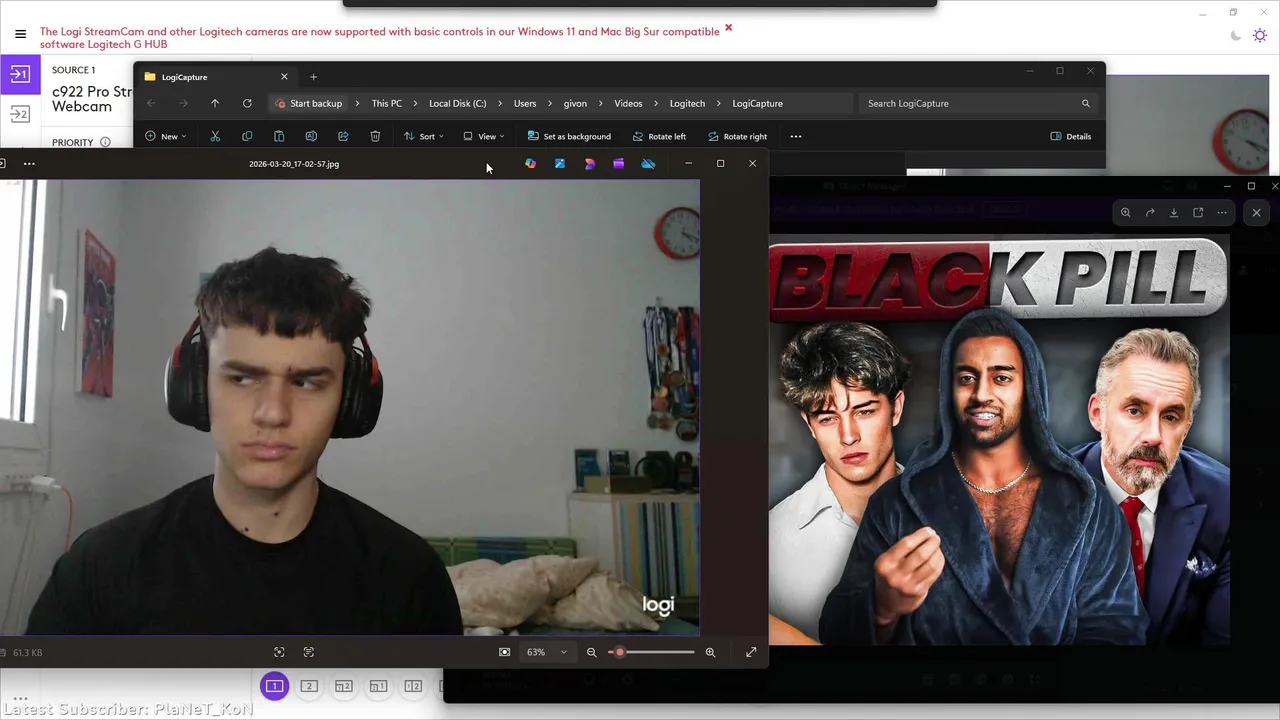1280x720 pixels.
Task: Cut selected file with scissors icon
Action: point(215,136)
